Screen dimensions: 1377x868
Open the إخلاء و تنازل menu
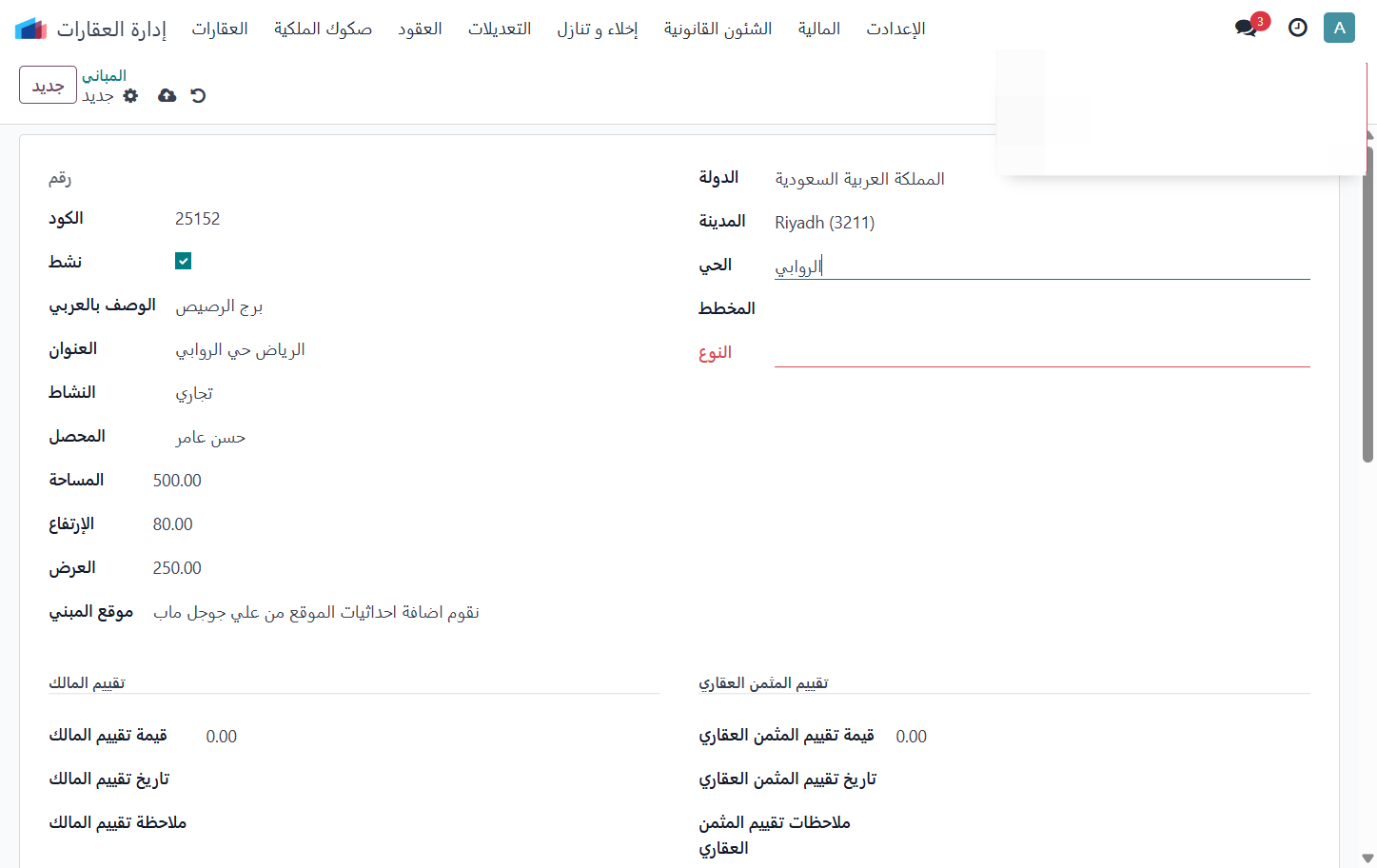click(x=598, y=29)
